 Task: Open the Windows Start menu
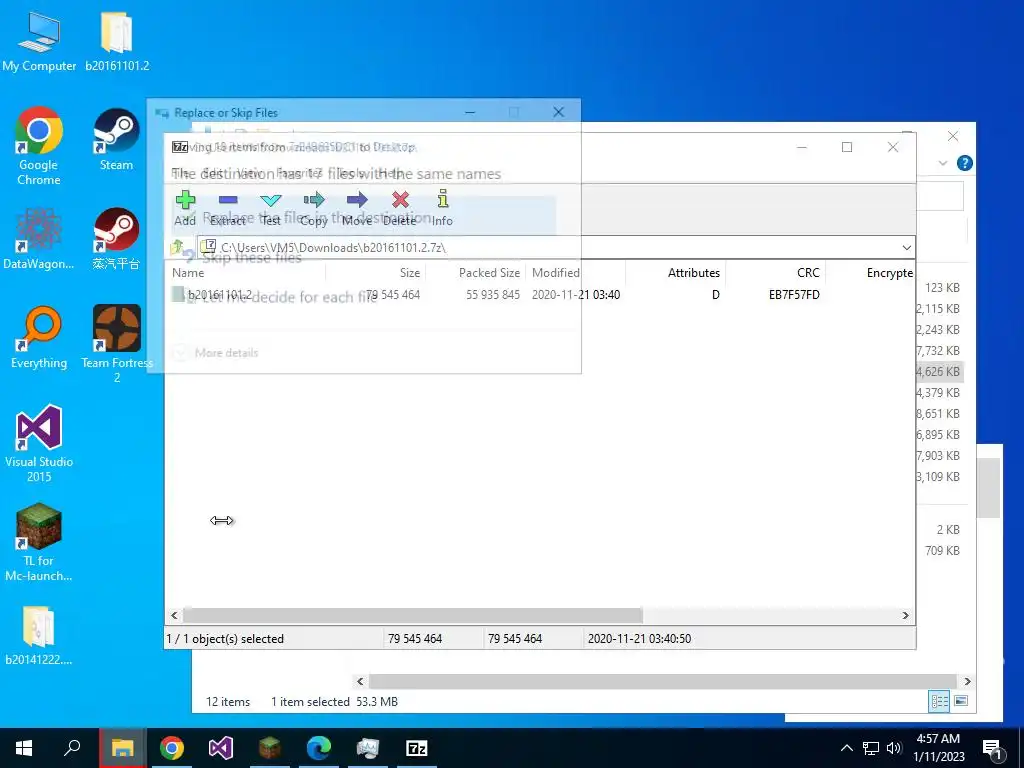(24, 748)
